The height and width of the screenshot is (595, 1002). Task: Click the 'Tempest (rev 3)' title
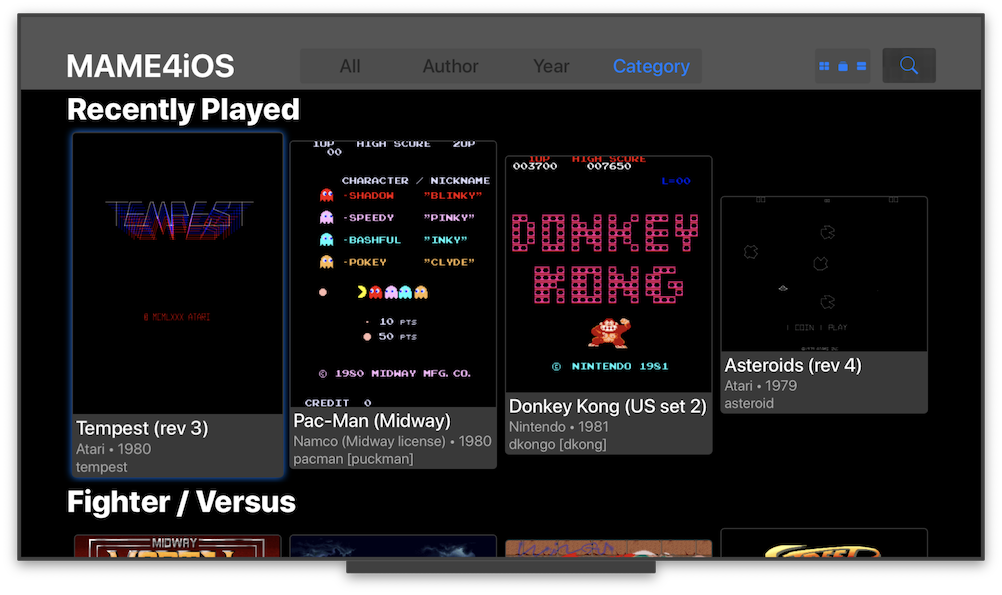click(x=142, y=428)
